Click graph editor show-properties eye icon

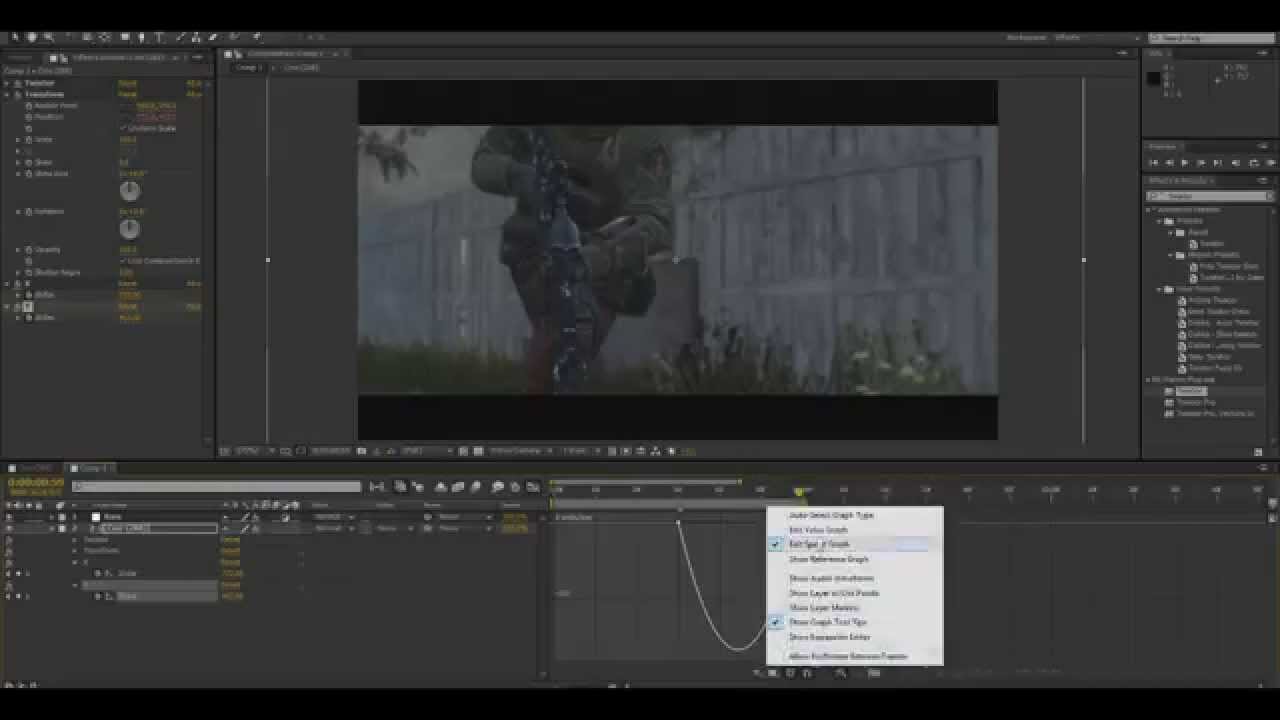tap(756, 673)
